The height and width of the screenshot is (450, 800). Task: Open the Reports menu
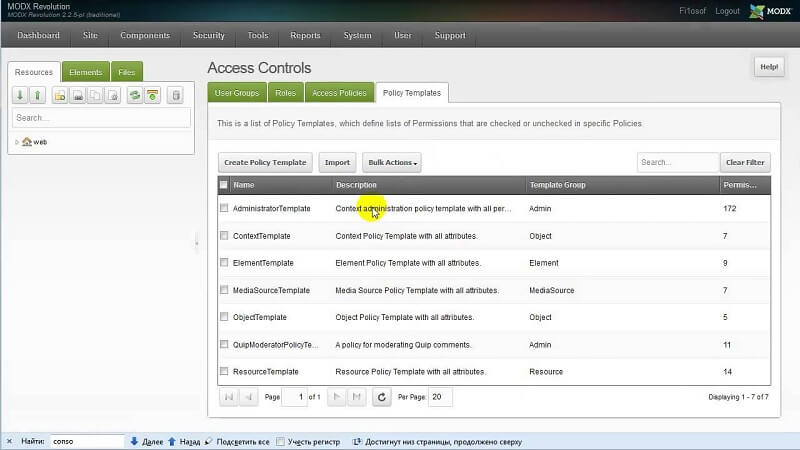point(305,35)
